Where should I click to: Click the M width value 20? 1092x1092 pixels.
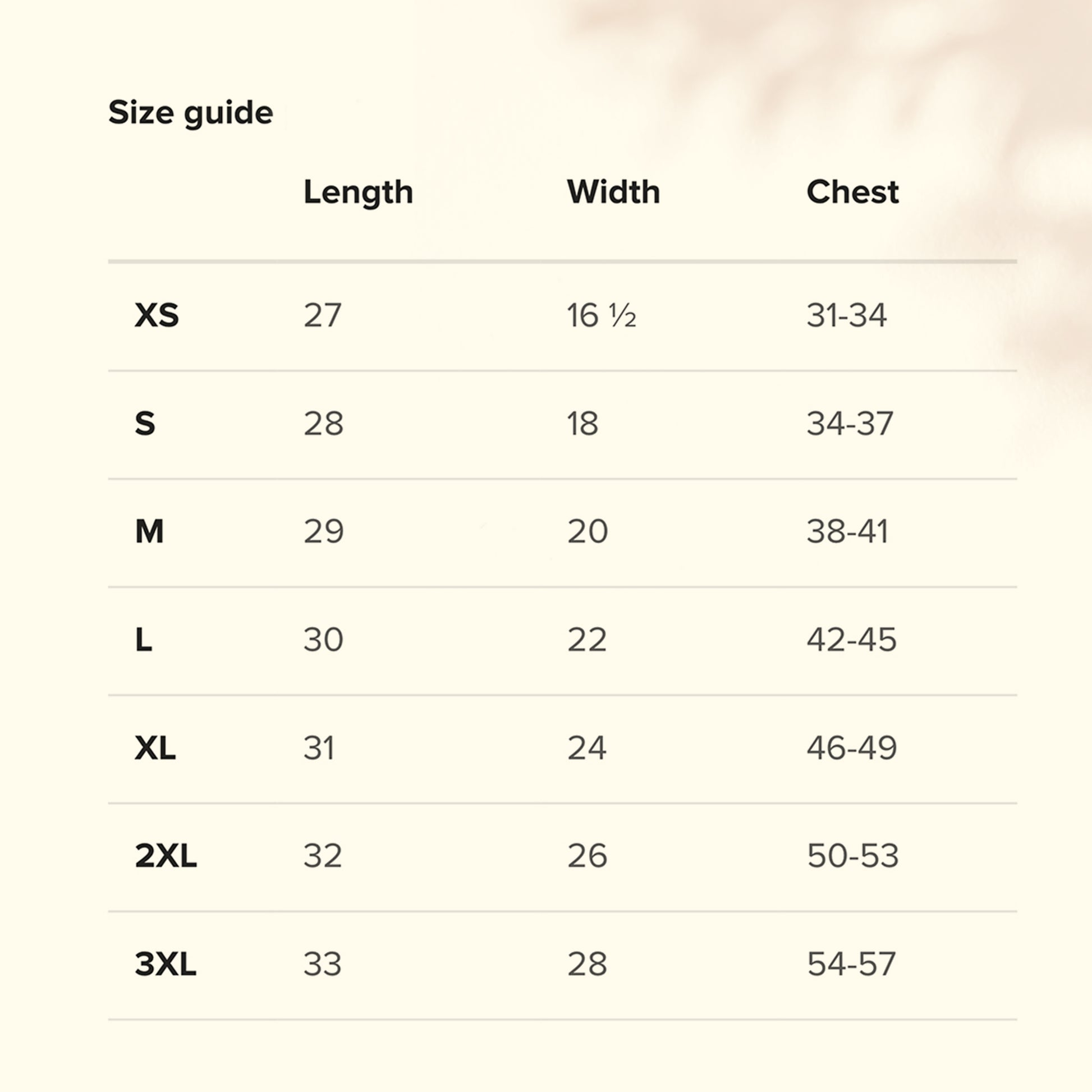pos(588,531)
